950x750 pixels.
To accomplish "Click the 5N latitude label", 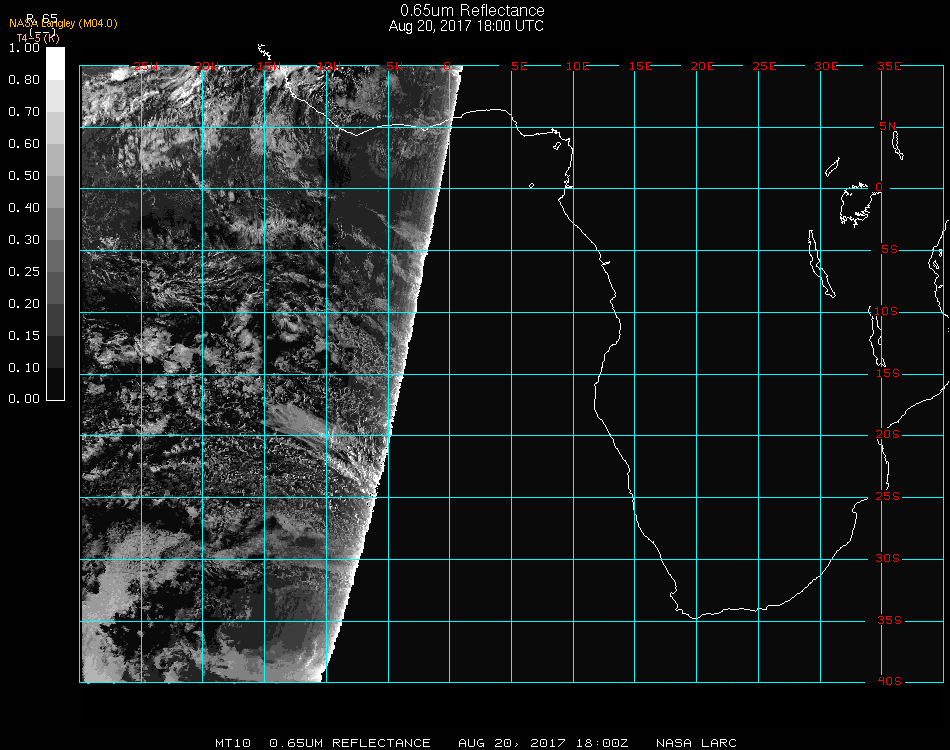I will point(888,126).
